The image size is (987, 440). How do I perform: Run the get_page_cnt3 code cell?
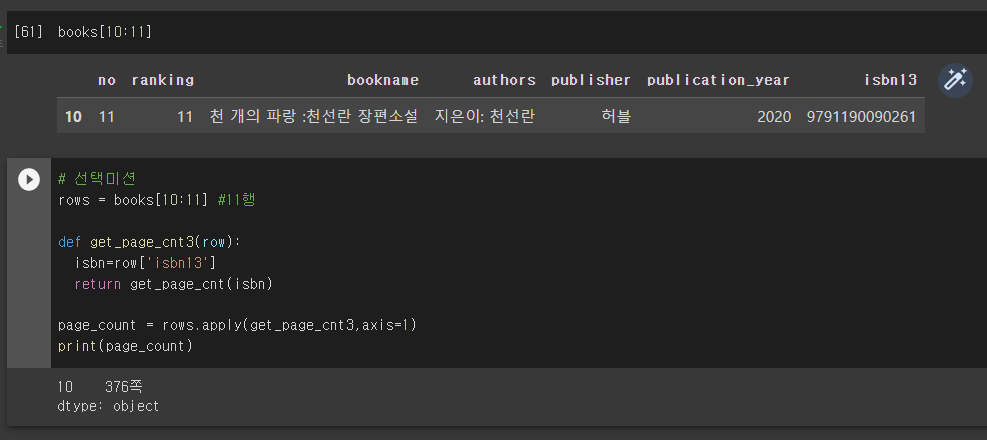coord(28,179)
